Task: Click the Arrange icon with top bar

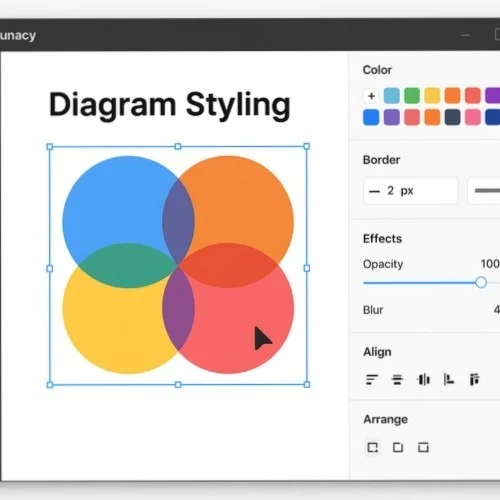Action: click(423, 447)
